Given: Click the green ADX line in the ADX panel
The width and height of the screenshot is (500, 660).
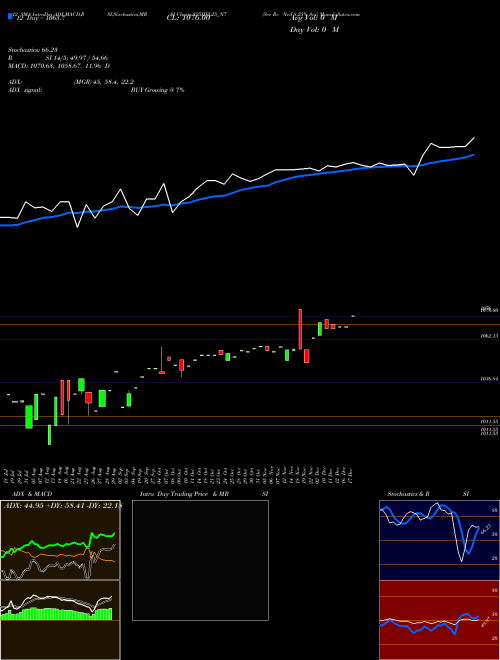Looking at the screenshot, I should 59,545.
